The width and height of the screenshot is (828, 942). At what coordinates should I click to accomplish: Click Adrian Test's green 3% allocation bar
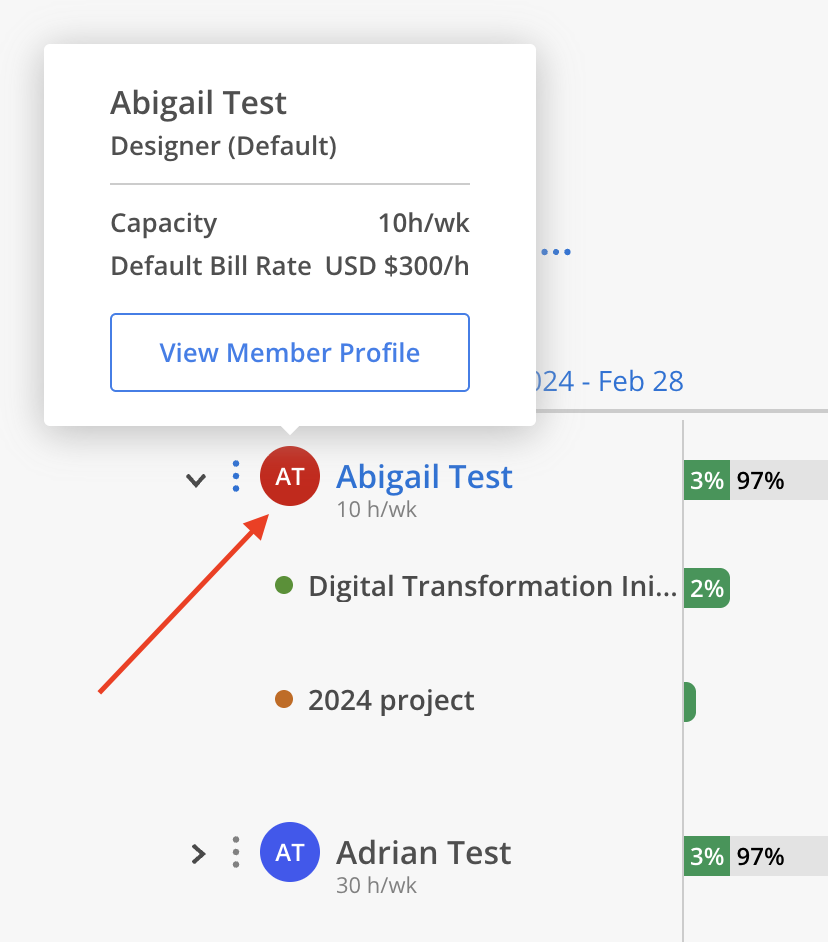[x=706, y=856]
